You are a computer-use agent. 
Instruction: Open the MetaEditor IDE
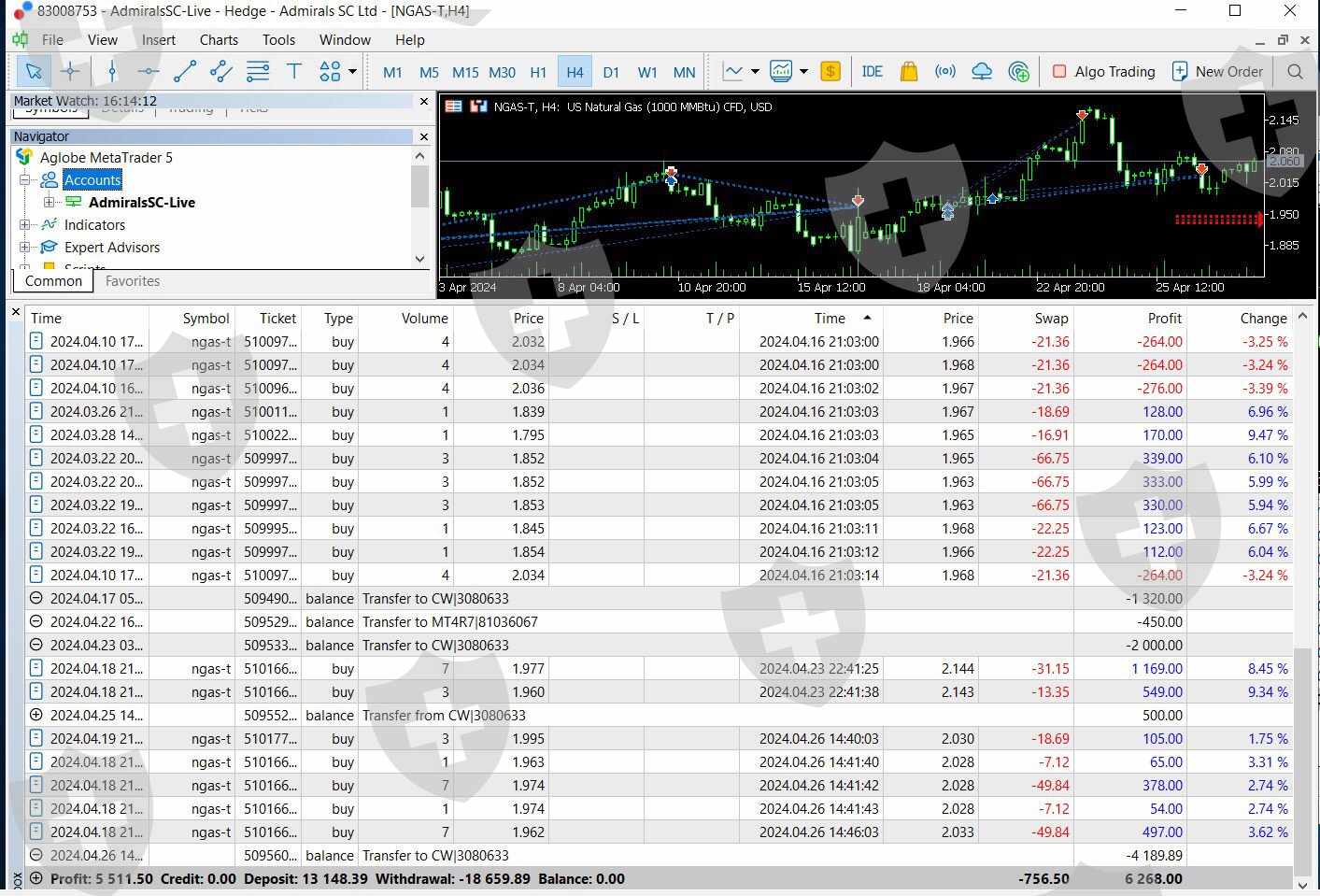click(872, 72)
